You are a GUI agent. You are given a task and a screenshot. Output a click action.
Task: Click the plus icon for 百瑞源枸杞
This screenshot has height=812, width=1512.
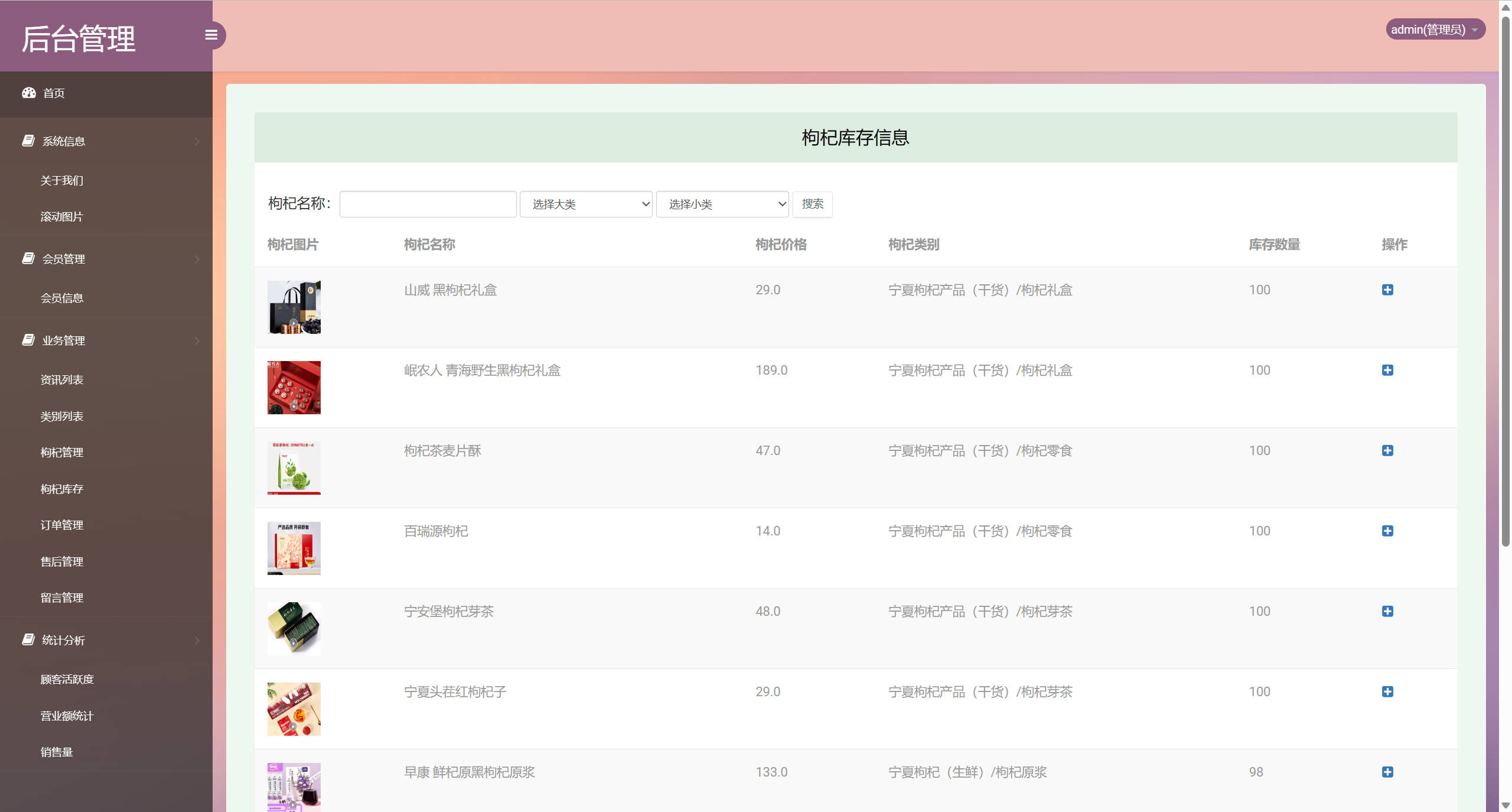1388,531
